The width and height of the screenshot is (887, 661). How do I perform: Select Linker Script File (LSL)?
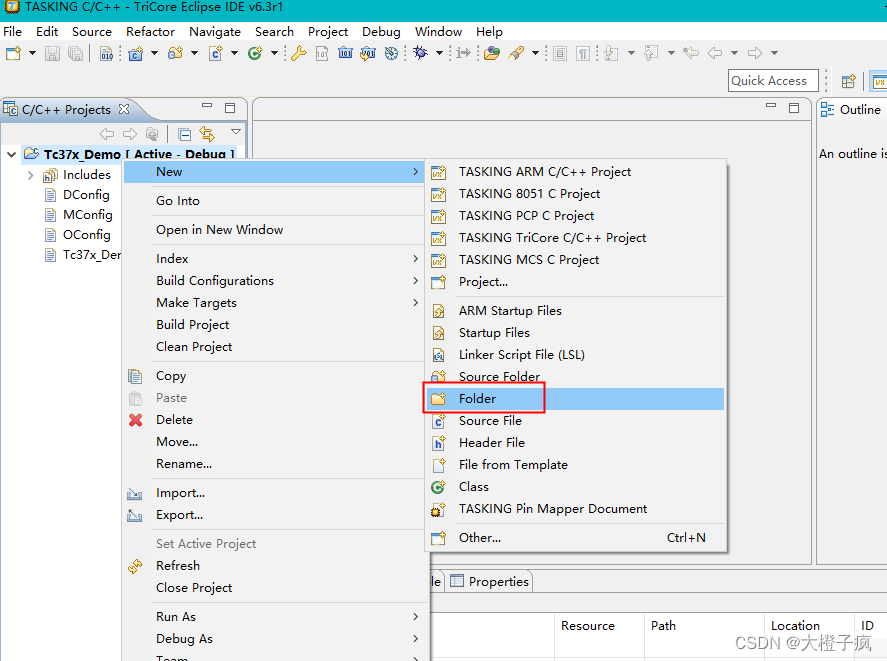[x=574, y=355]
